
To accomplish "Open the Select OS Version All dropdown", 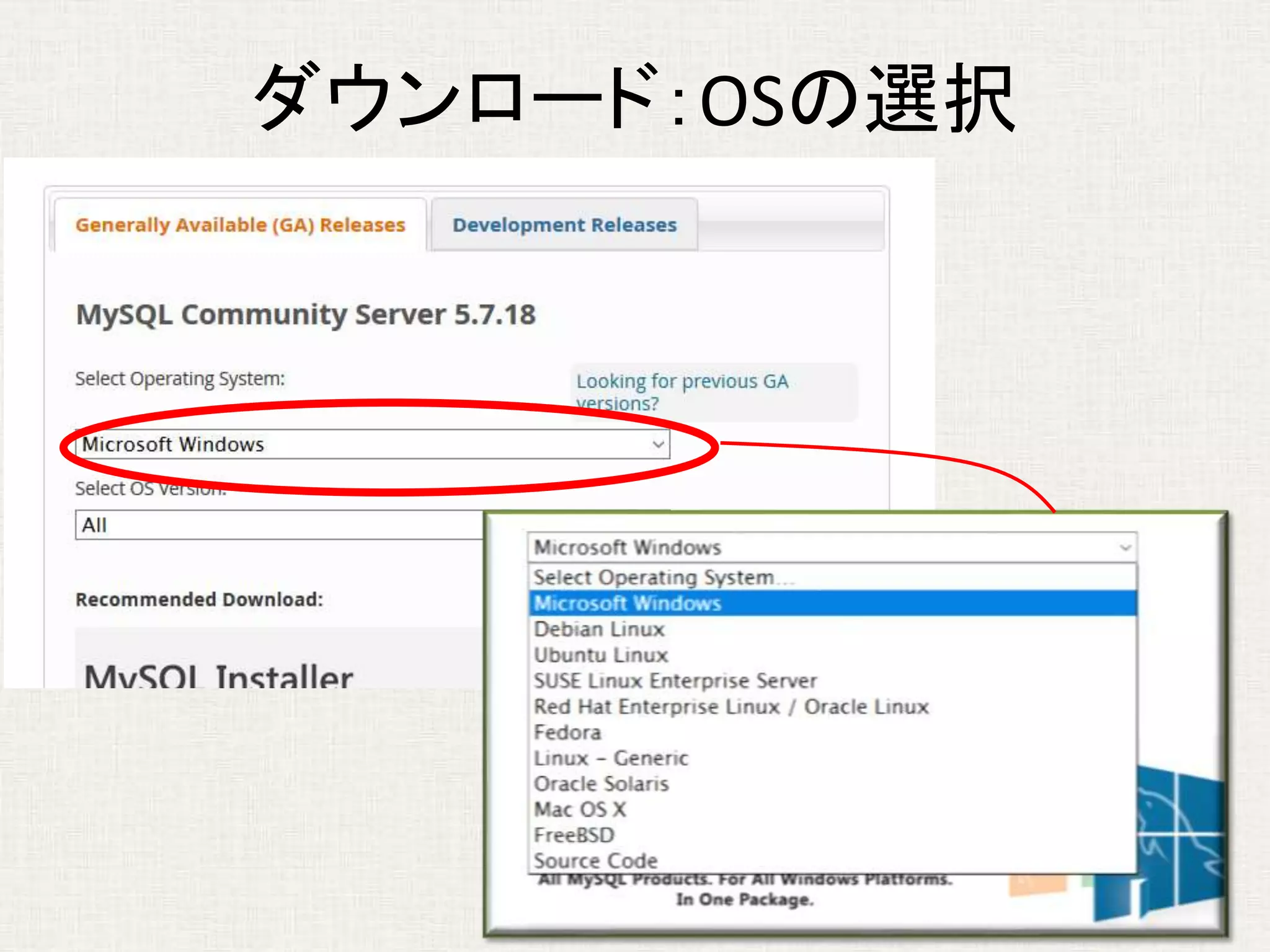I will [x=279, y=525].
